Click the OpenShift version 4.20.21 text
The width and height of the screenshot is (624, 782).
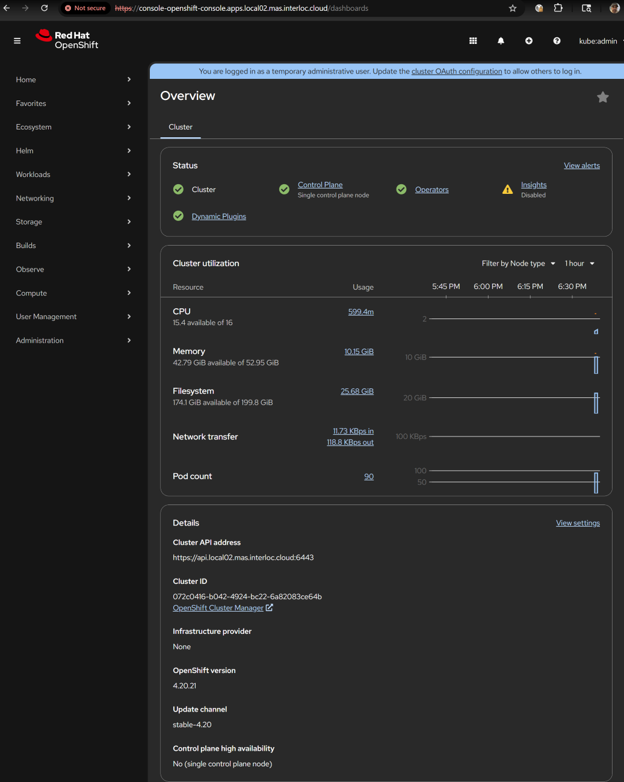coord(184,686)
